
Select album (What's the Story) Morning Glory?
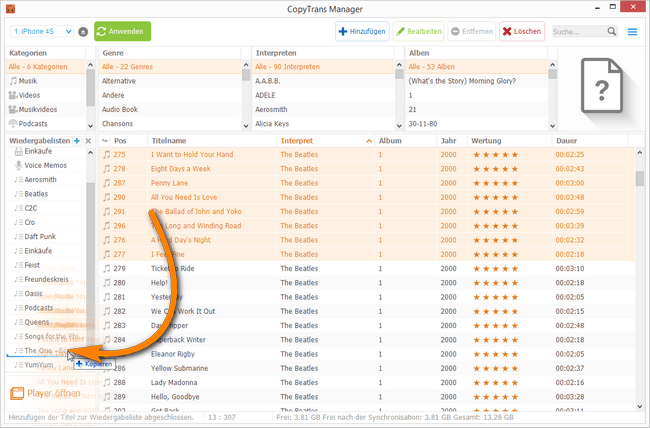point(477,81)
